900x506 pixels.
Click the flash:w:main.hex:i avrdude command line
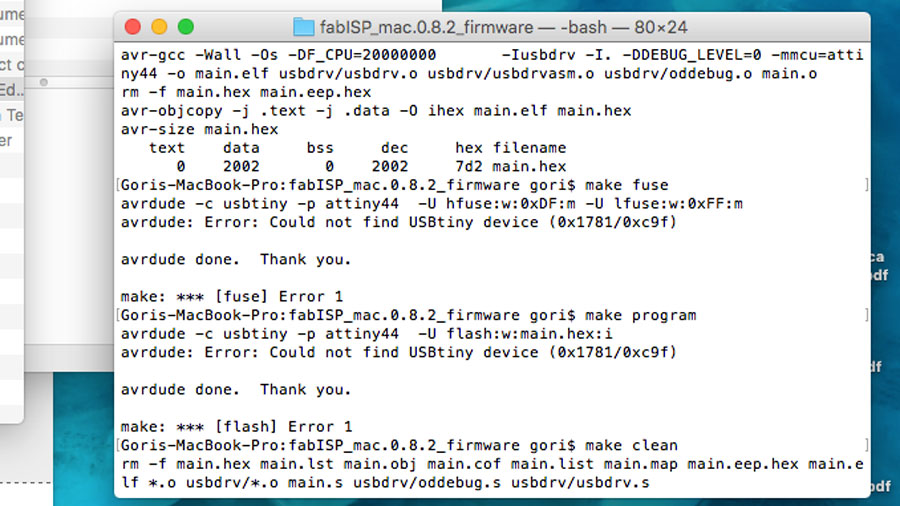coord(367,334)
